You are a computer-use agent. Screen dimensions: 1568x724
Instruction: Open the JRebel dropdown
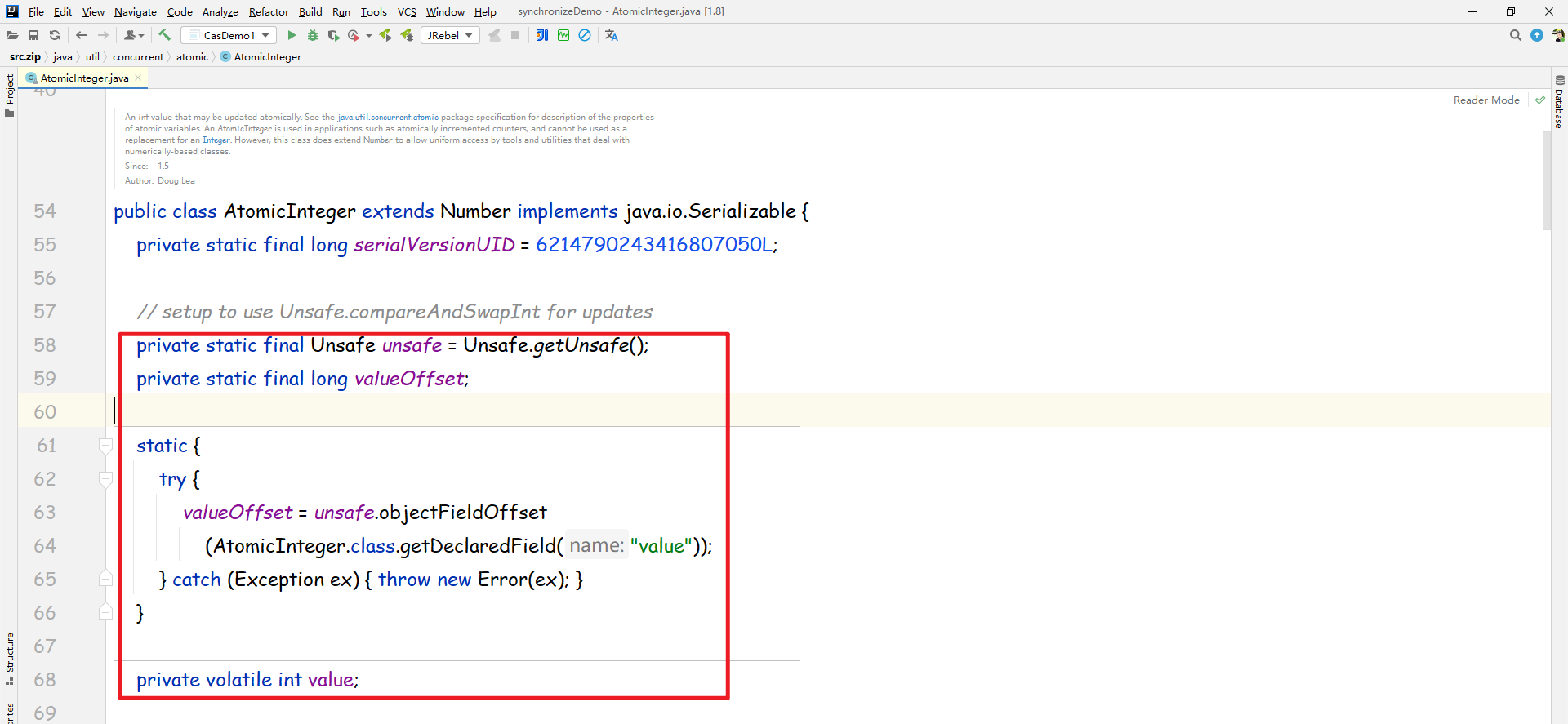(450, 35)
